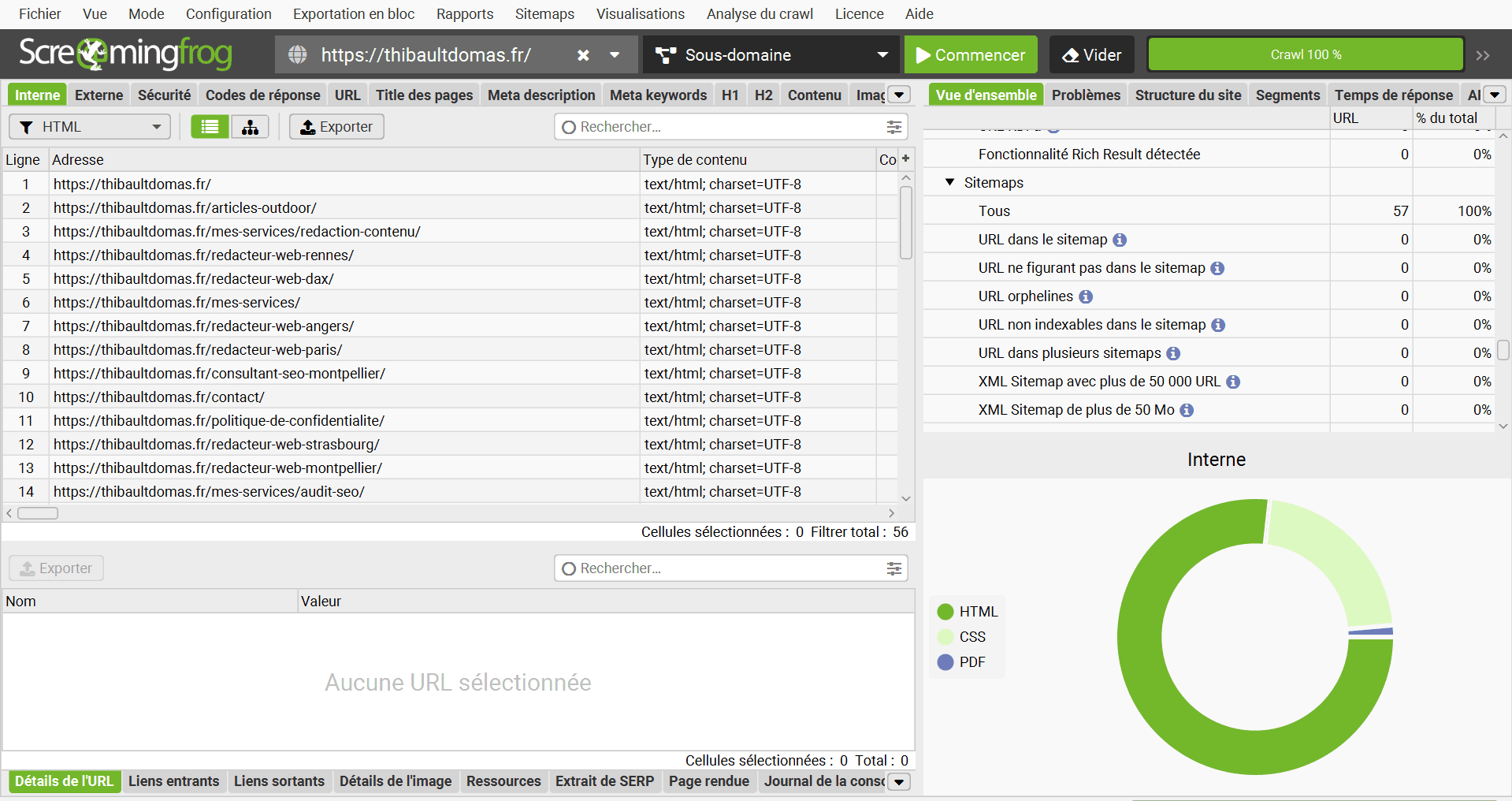1512x801 pixels.
Task: Start the crawl with Commencer button
Action: tap(970, 55)
